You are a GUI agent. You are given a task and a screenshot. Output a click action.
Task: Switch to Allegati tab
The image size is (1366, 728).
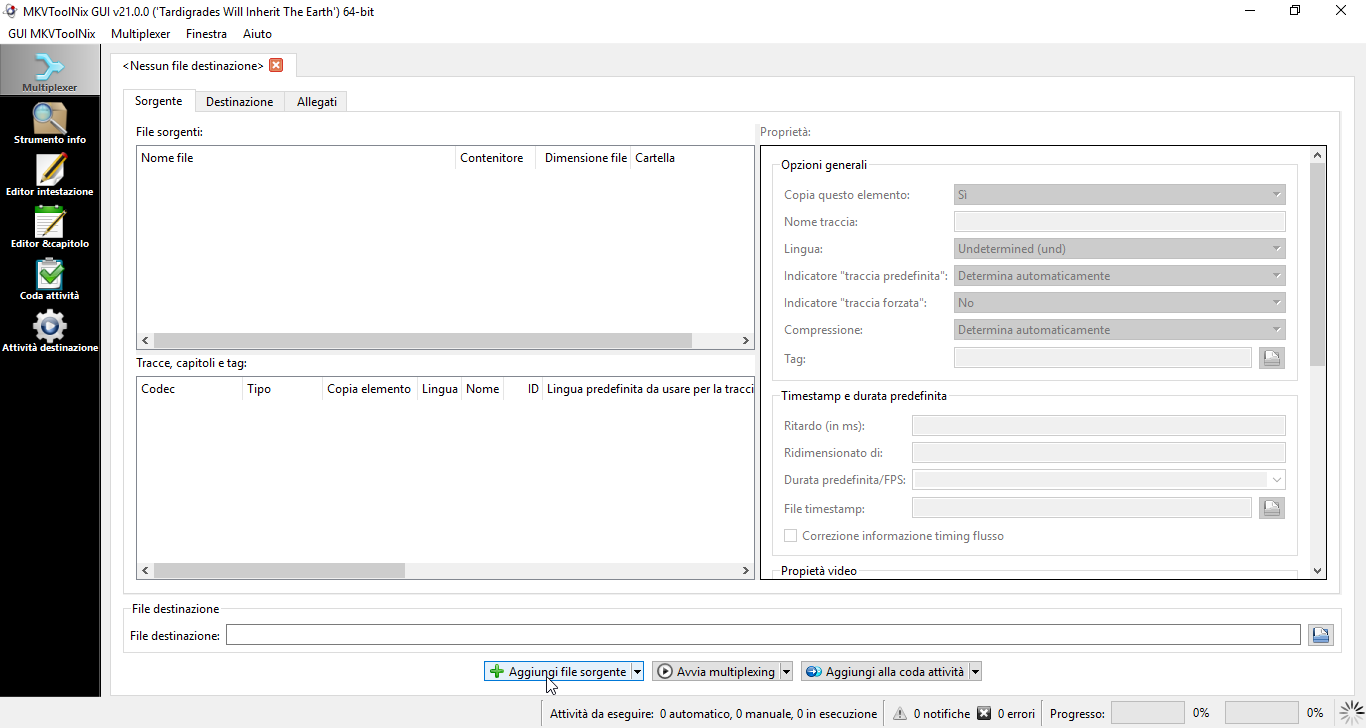pyautogui.click(x=317, y=102)
